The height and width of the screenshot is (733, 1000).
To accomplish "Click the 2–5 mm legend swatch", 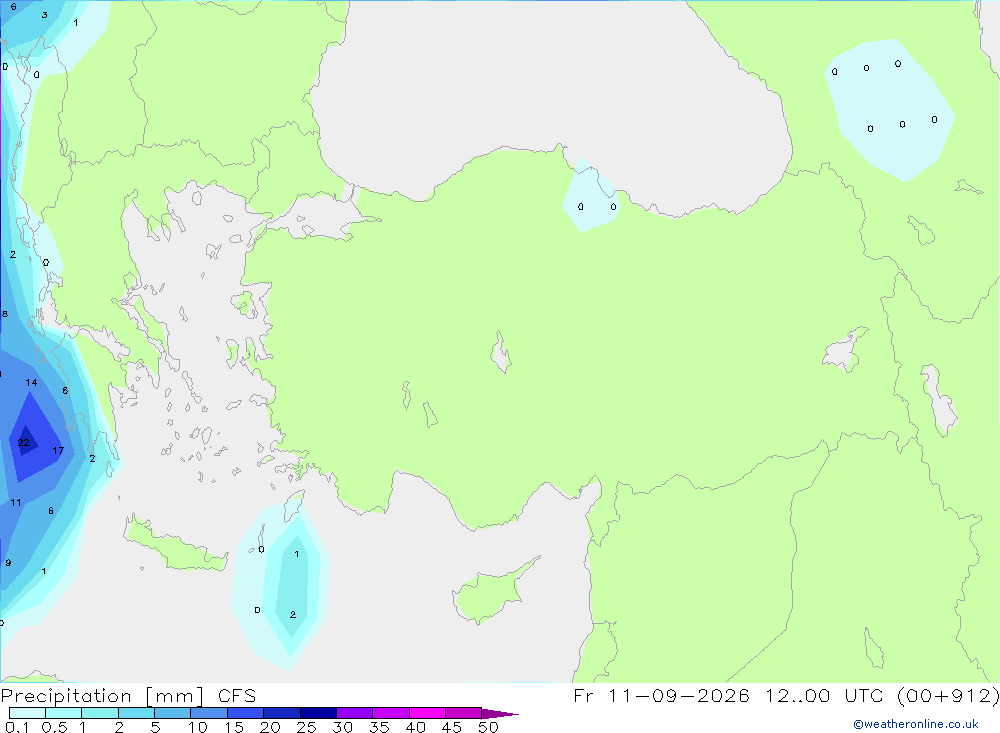I will coord(136,713).
